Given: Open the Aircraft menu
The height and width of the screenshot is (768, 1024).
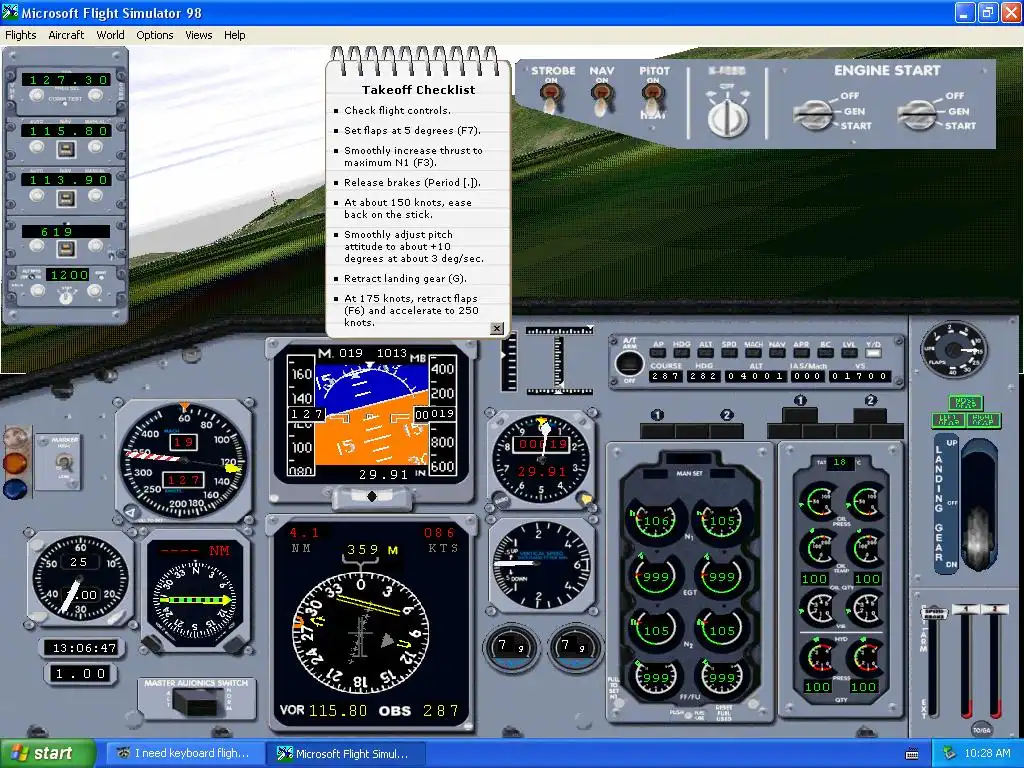Looking at the screenshot, I should [66, 35].
